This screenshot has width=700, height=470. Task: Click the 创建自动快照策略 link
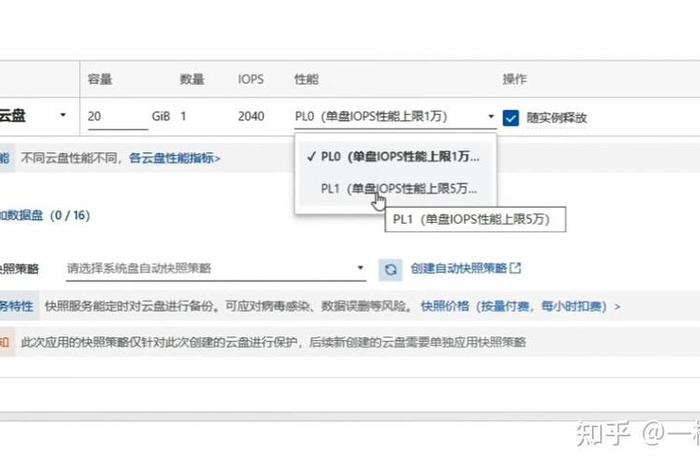(x=458, y=268)
